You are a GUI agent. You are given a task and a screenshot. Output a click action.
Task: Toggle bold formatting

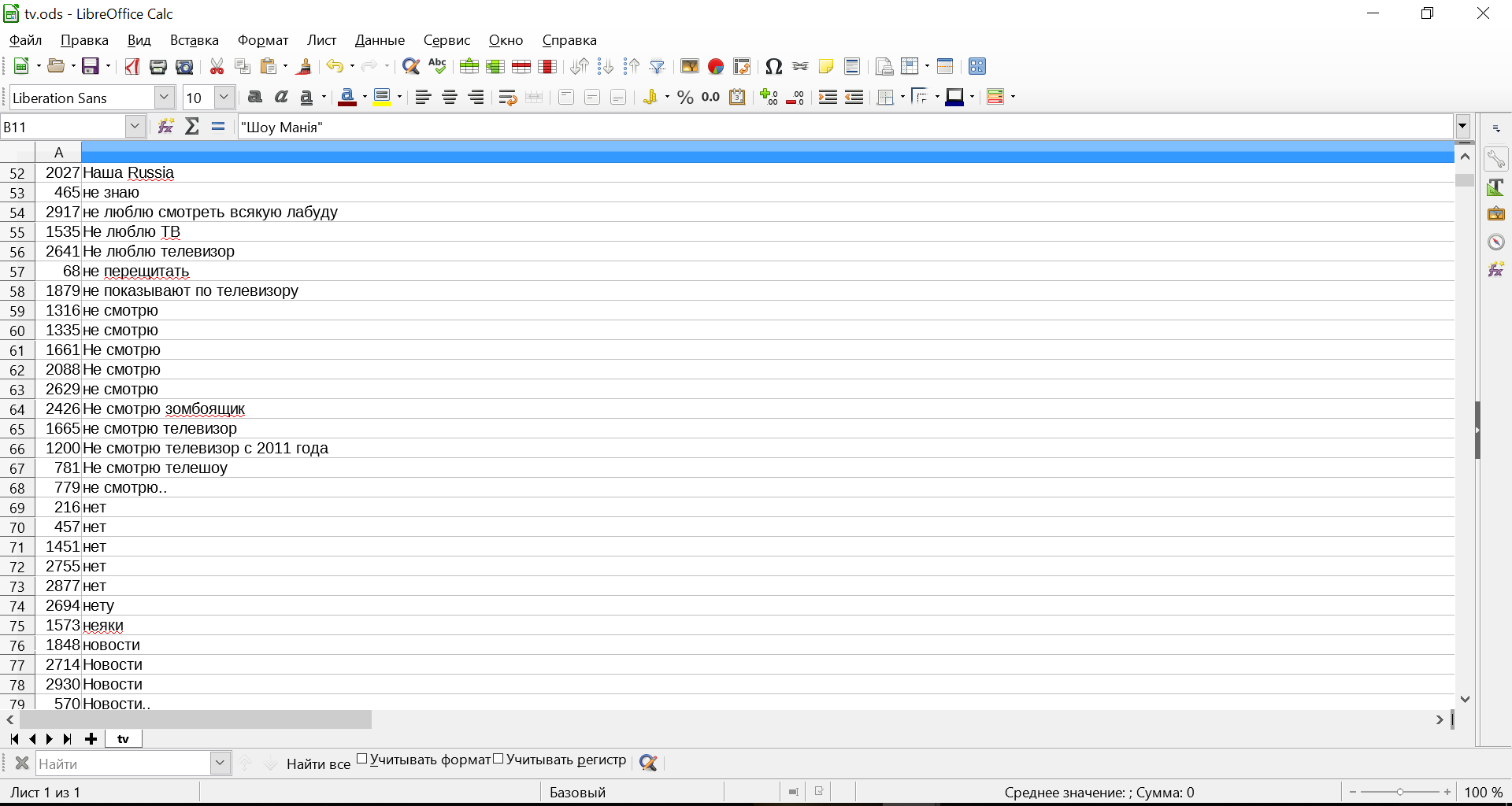[254, 97]
